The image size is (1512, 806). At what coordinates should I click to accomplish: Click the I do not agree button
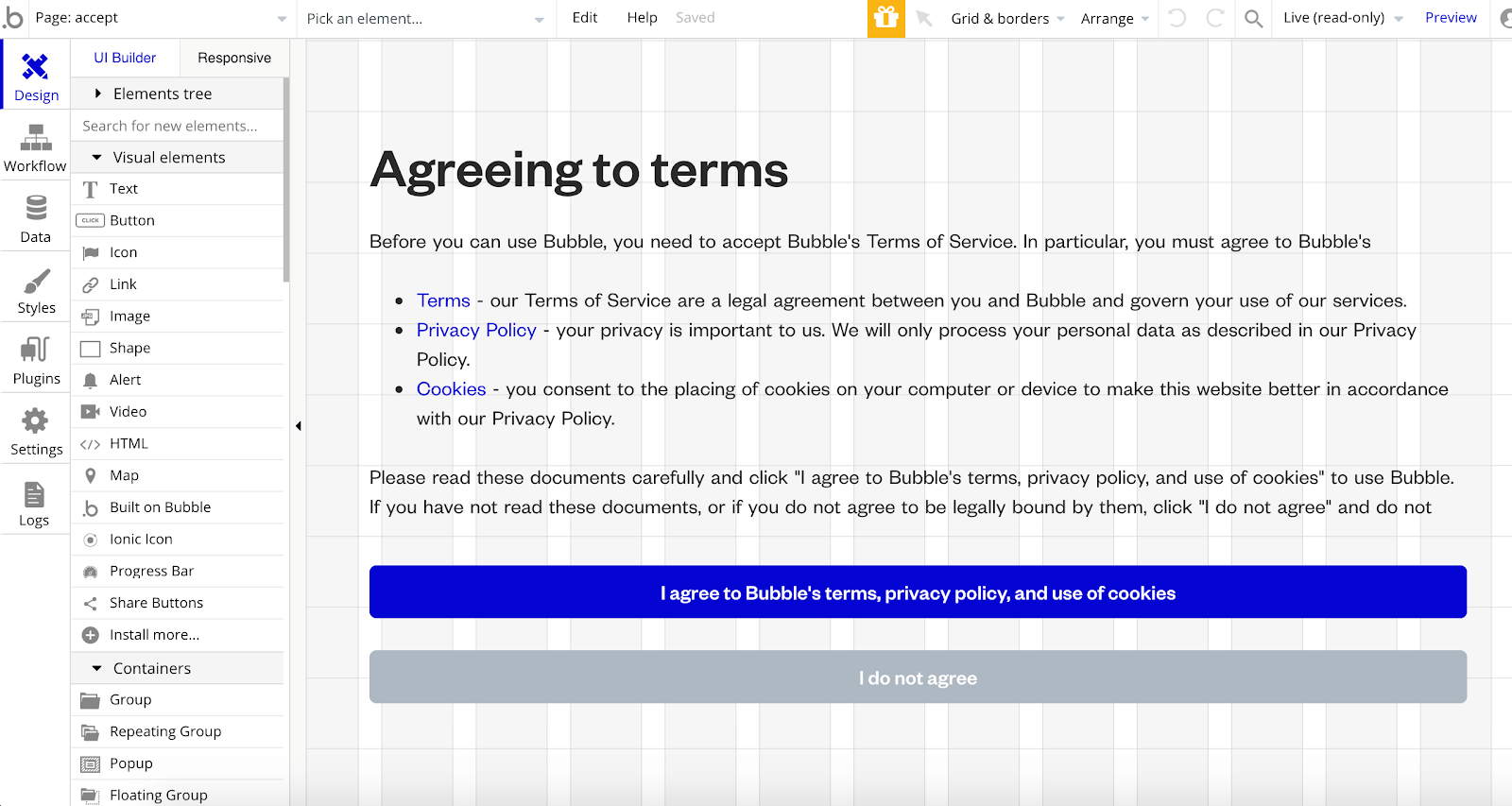[x=918, y=677]
